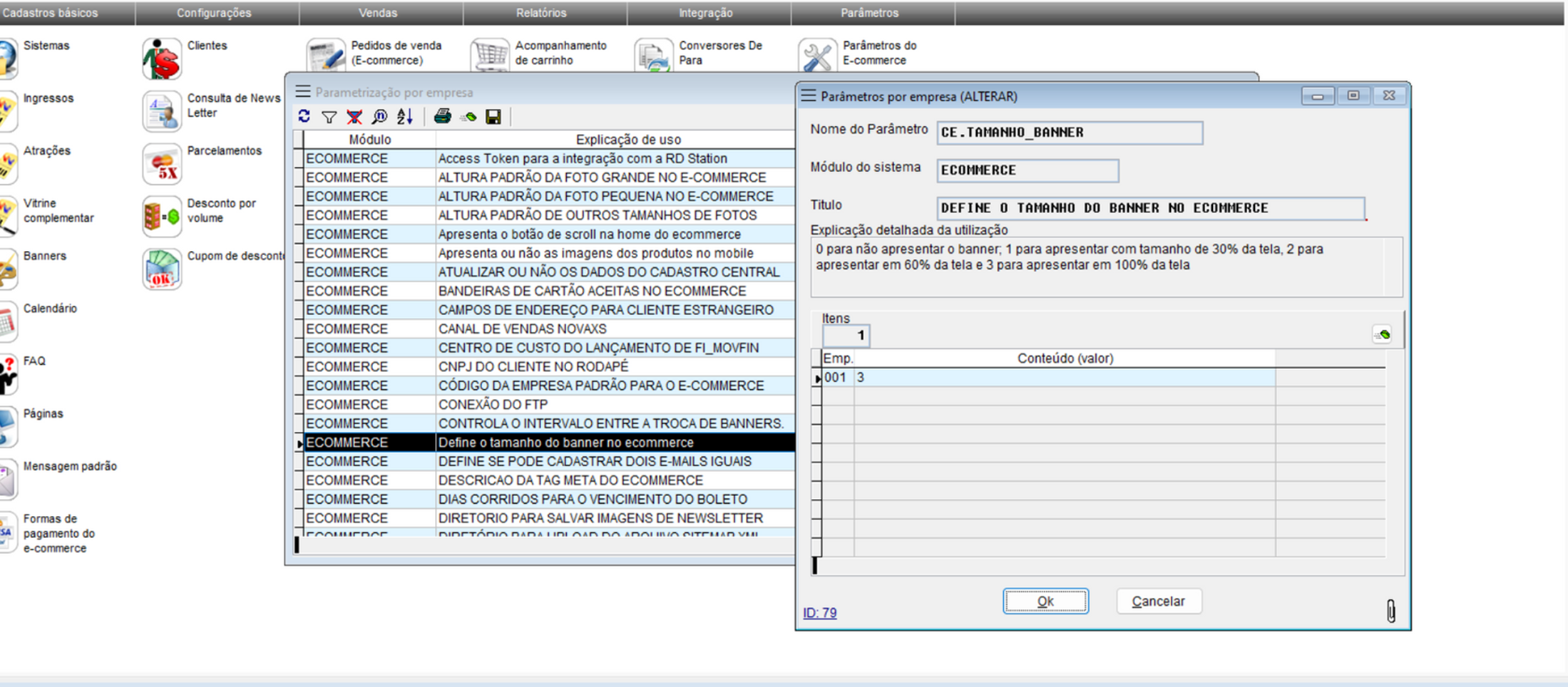Sort records with the A-Z icon
Image resolution: width=1568 pixels, height=687 pixels.
point(405,117)
